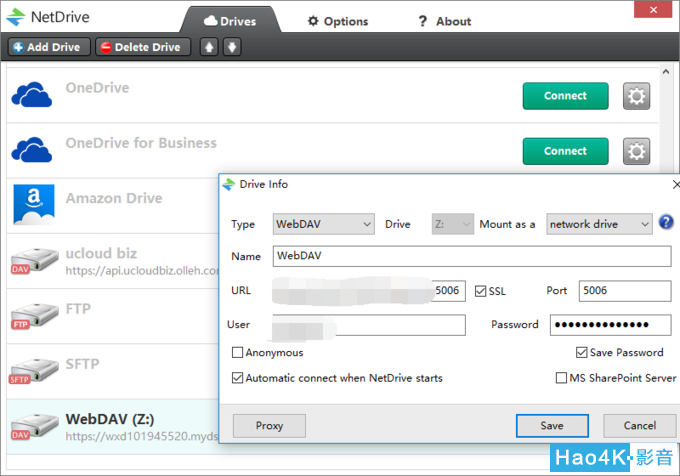Connect the OneDrive for Business drive
Image resolution: width=680 pixels, height=476 pixels.
pyautogui.click(x=565, y=151)
